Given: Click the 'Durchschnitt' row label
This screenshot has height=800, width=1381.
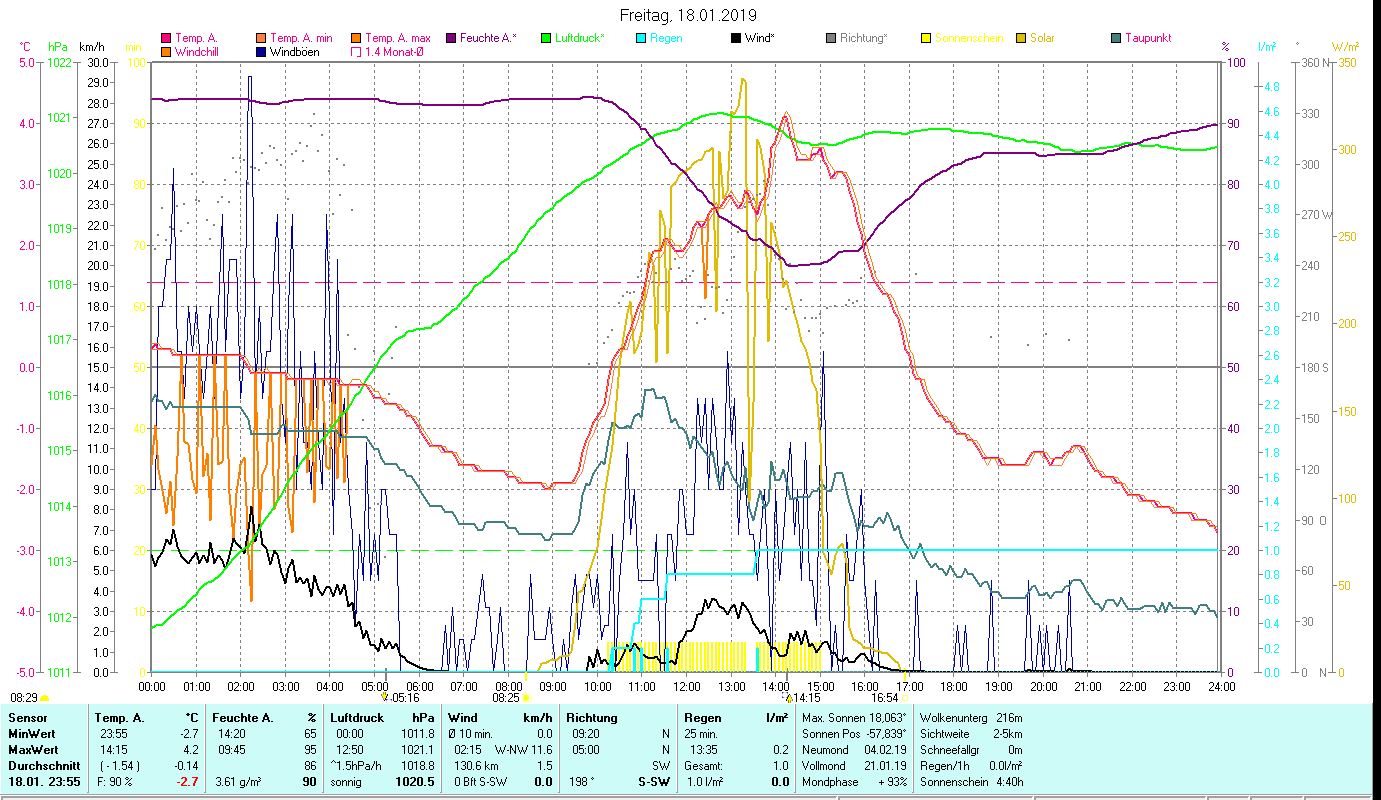Looking at the screenshot, I should (42, 766).
